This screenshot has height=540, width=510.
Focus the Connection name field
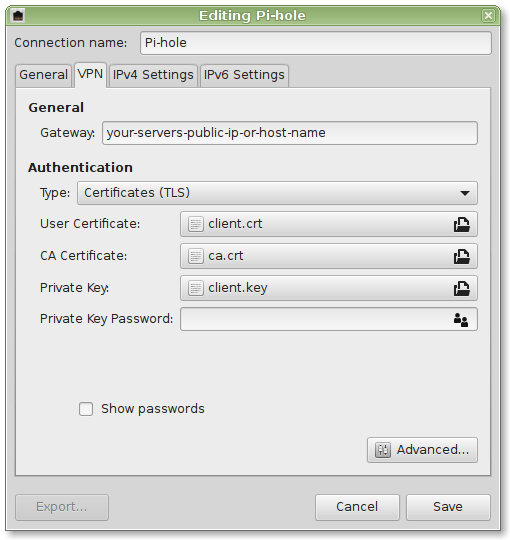point(316,43)
